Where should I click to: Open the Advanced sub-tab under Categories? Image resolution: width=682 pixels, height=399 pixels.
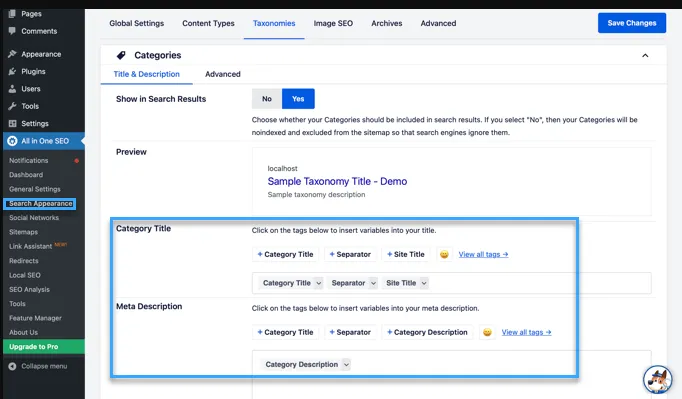[x=223, y=74]
